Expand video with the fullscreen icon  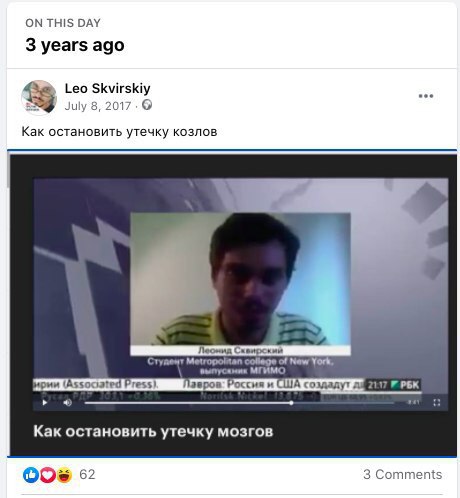pos(437,403)
